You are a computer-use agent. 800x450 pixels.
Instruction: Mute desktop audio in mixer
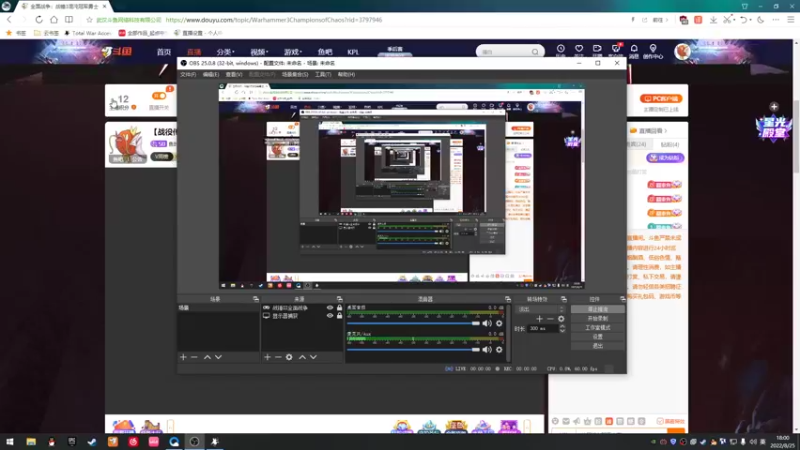(487, 323)
